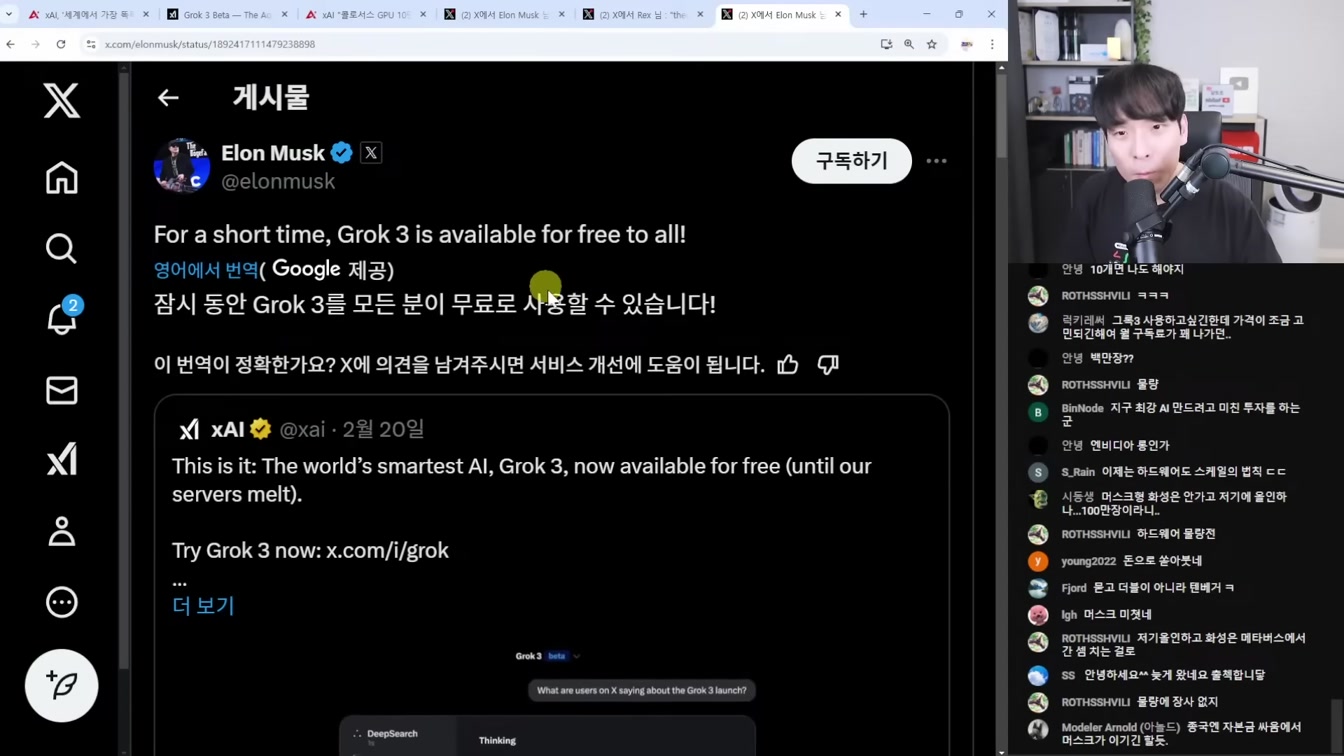Open the Explore search icon
1344x756 pixels.
[x=61, y=248]
